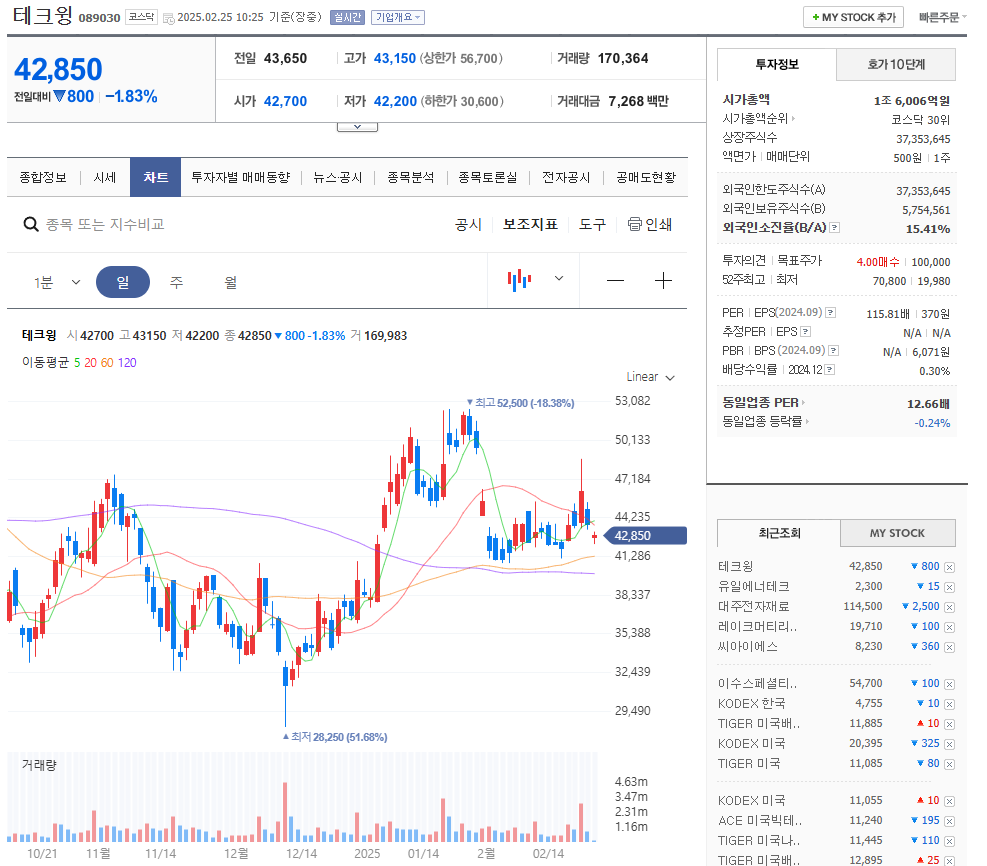Click the + MY STOCK 추가 button
This screenshot has height=866, width=987.
(x=853, y=17)
